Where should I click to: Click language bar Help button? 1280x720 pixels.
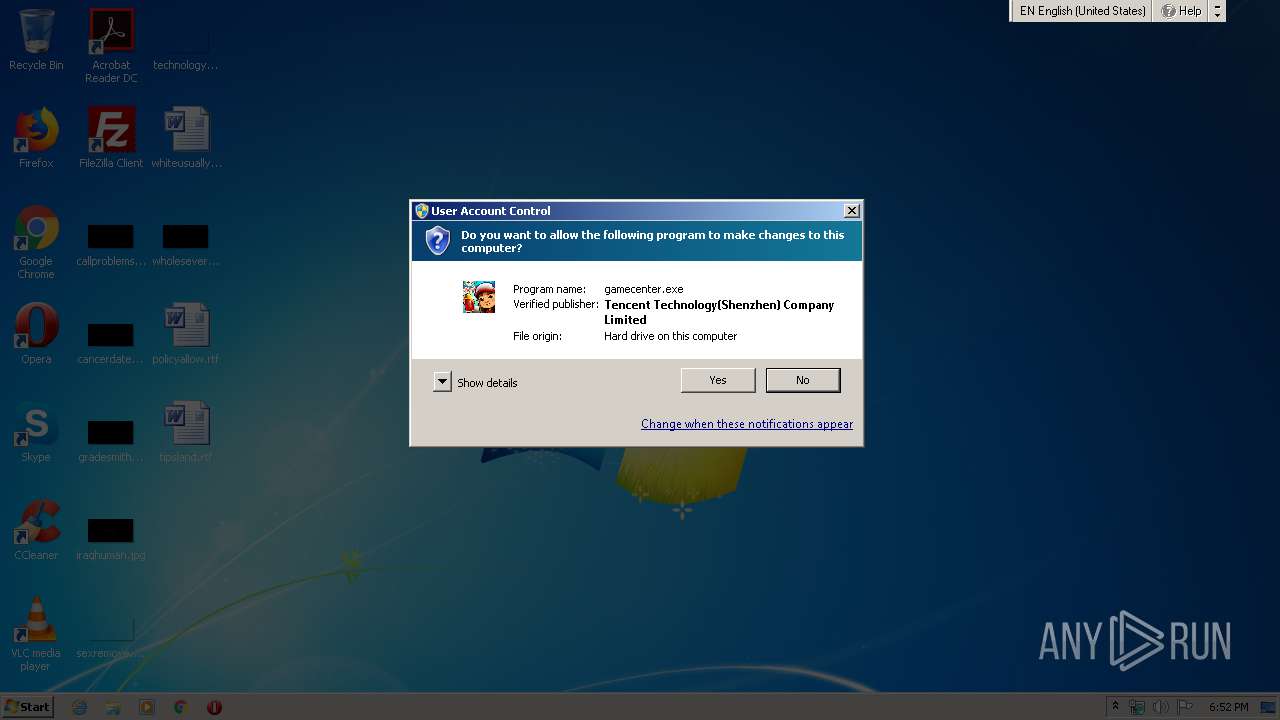click(x=1181, y=11)
